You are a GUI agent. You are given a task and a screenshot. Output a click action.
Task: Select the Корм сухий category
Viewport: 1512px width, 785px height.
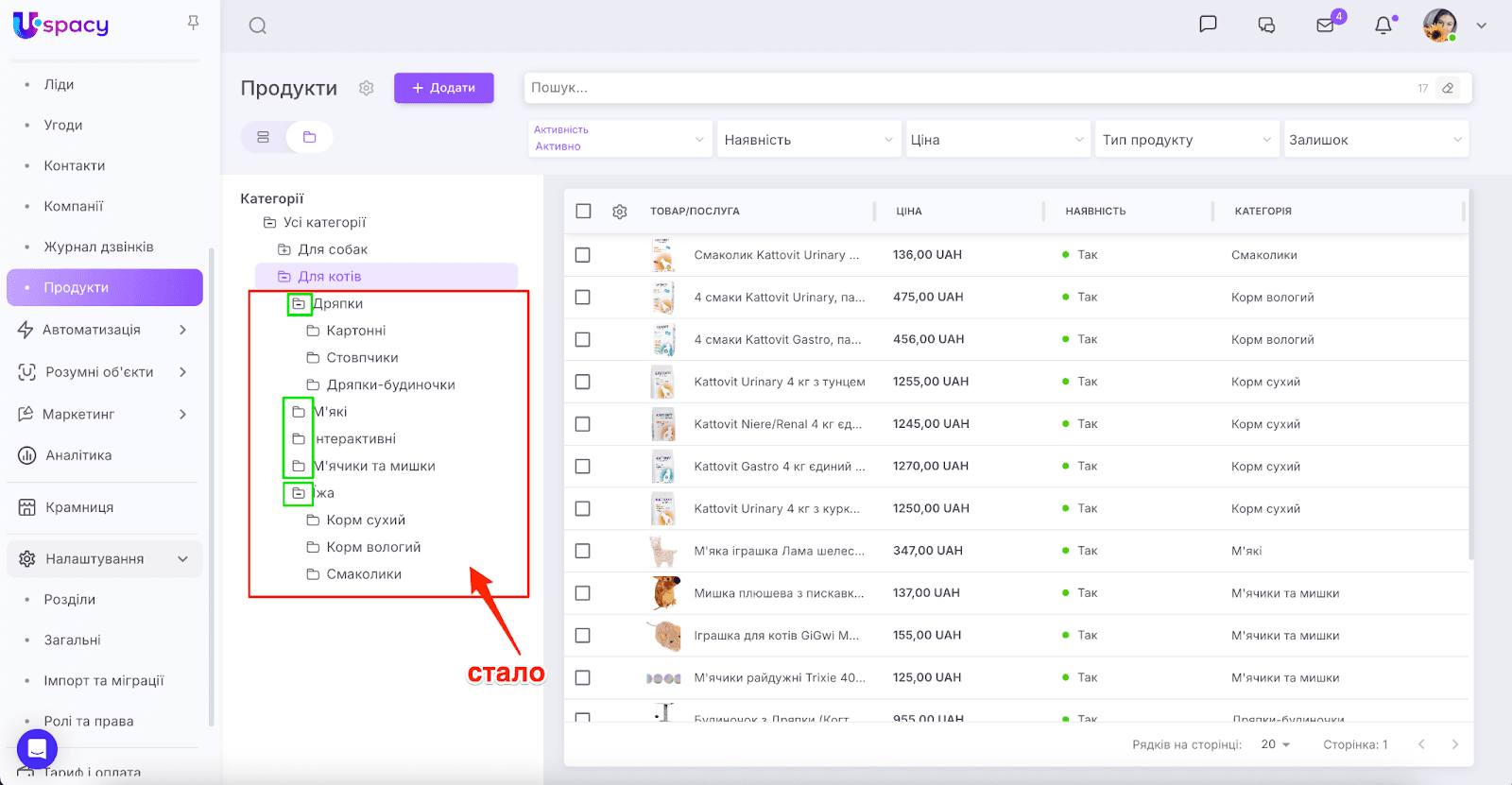coord(366,520)
